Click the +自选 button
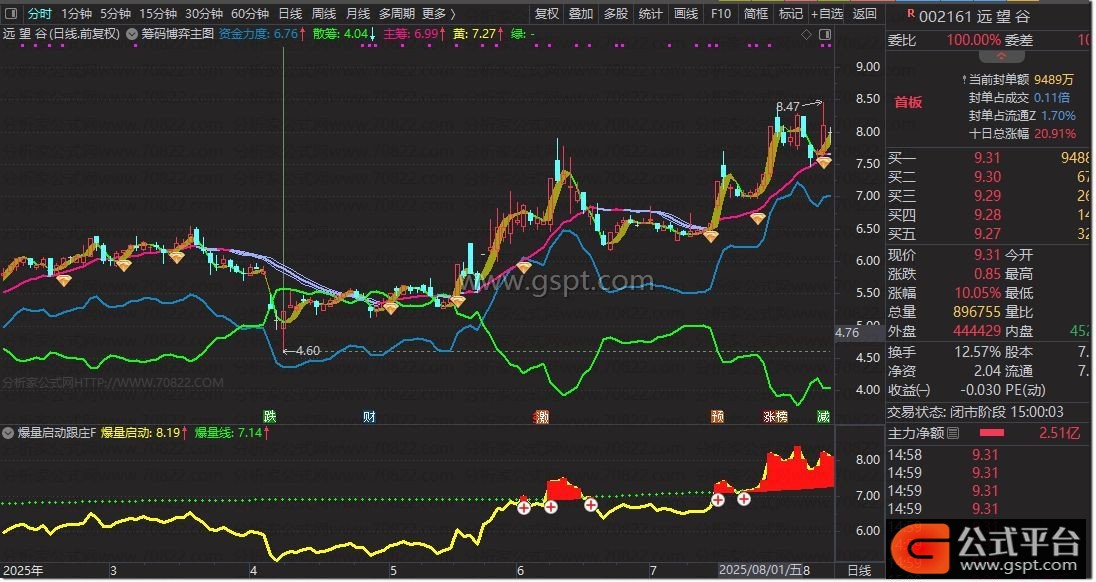This screenshot has width=1096, height=582. pyautogui.click(x=827, y=14)
